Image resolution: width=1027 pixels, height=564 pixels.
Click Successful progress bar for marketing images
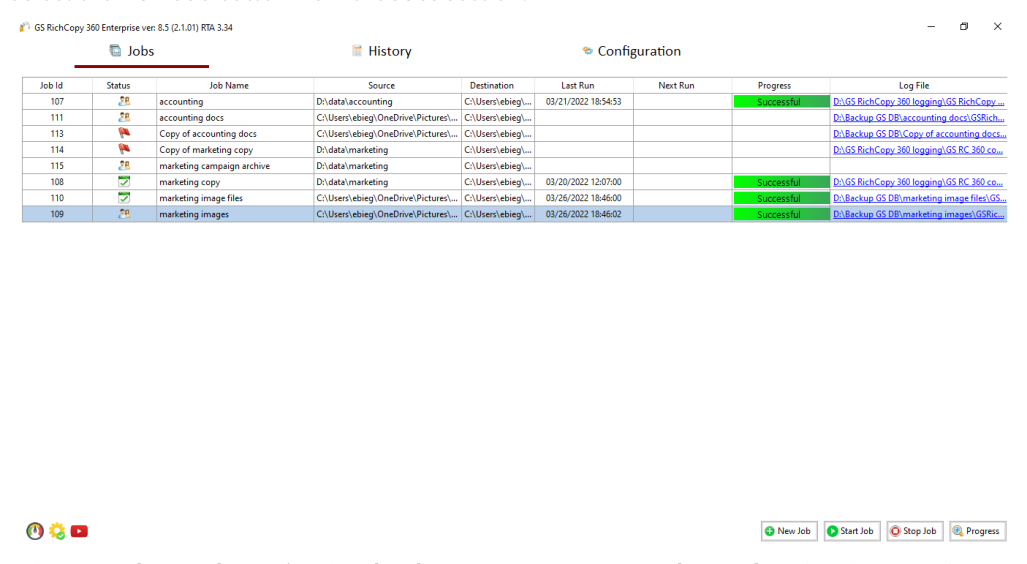(781, 214)
